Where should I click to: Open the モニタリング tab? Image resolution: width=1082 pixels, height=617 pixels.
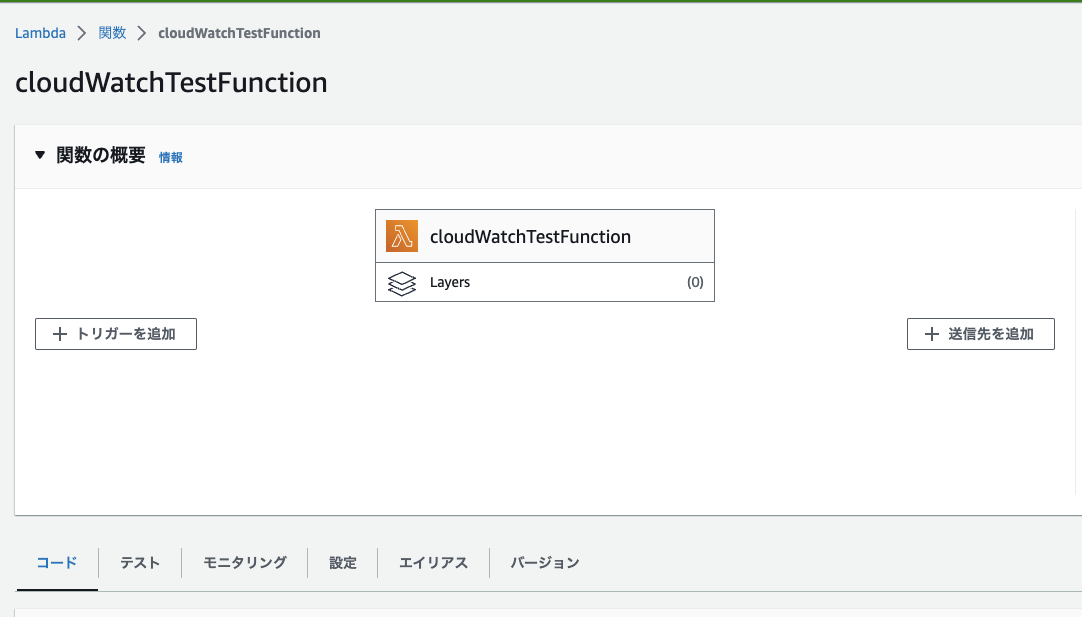[x=245, y=562]
